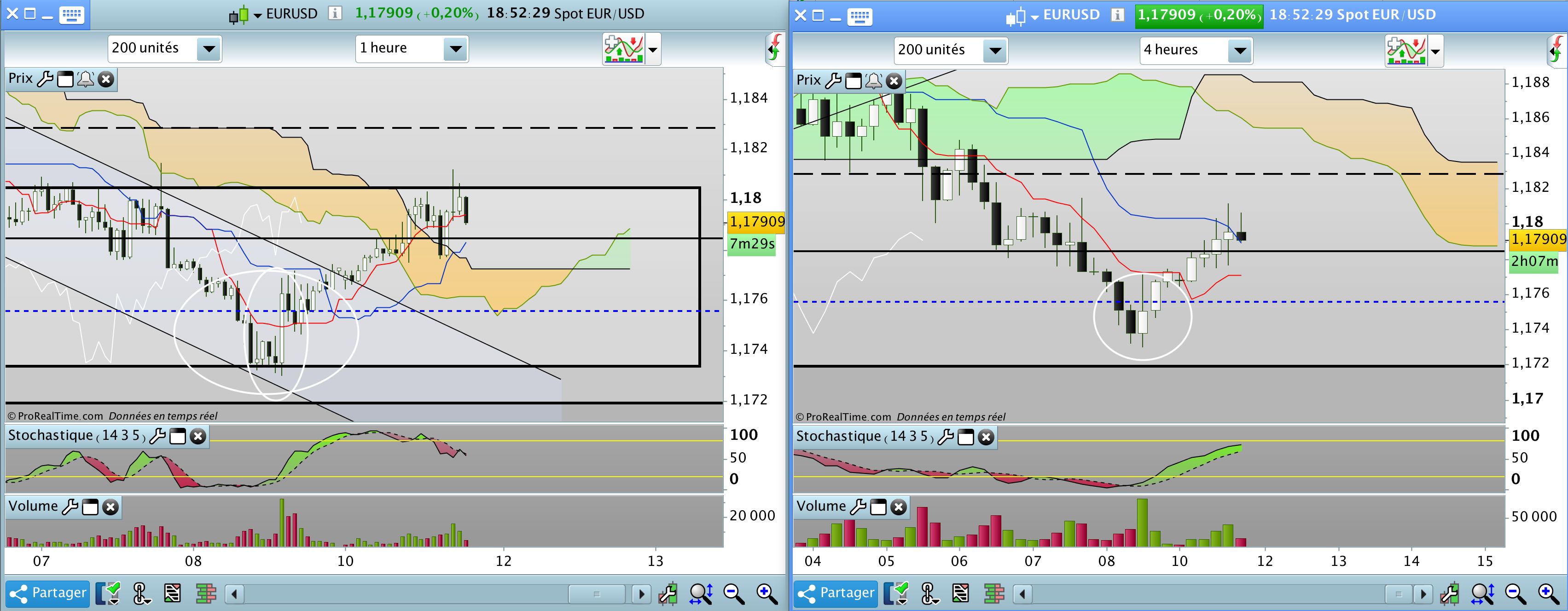Open indicators menu icon in left chart
The image size is (1568, 611).
pos(623,49)
